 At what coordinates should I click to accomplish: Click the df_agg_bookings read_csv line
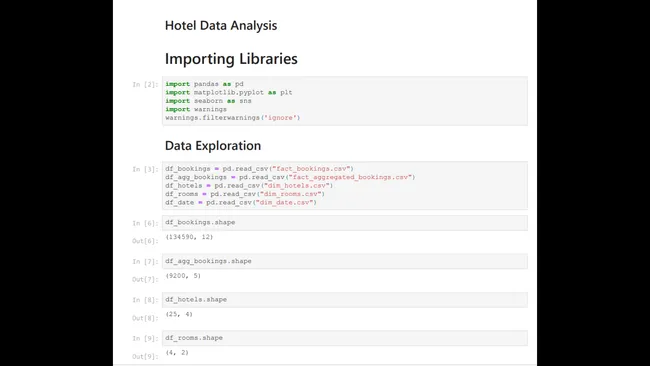point(290,177)
